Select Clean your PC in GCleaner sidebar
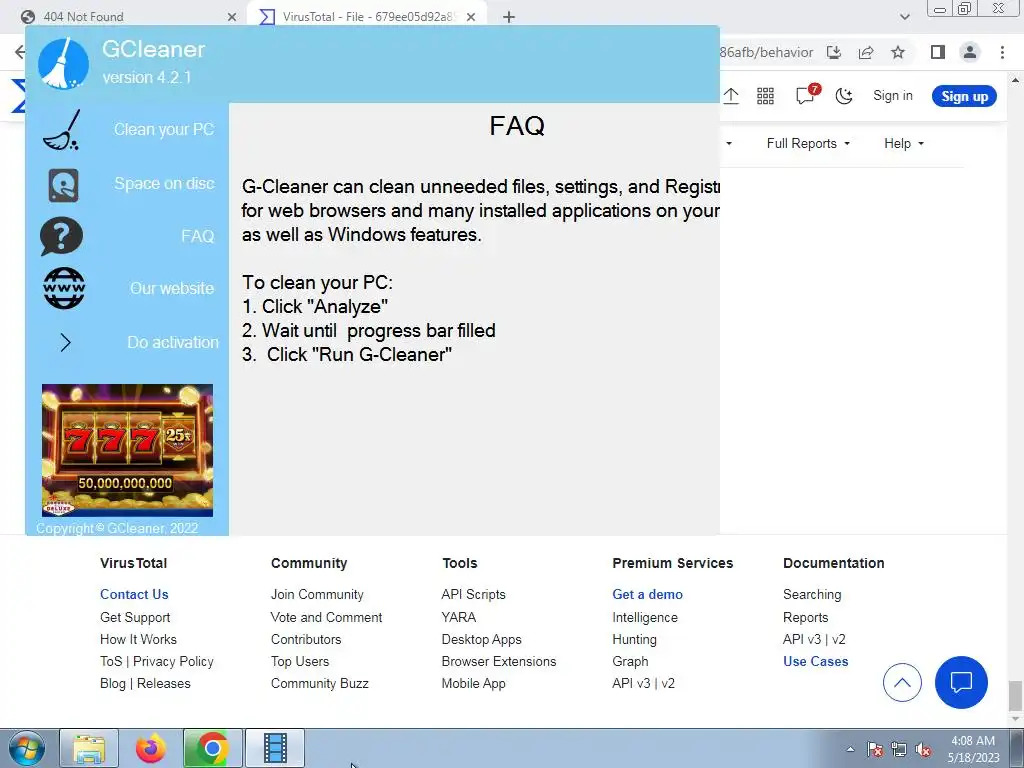Screen dimensions: 1024x768 pos(164,129)
